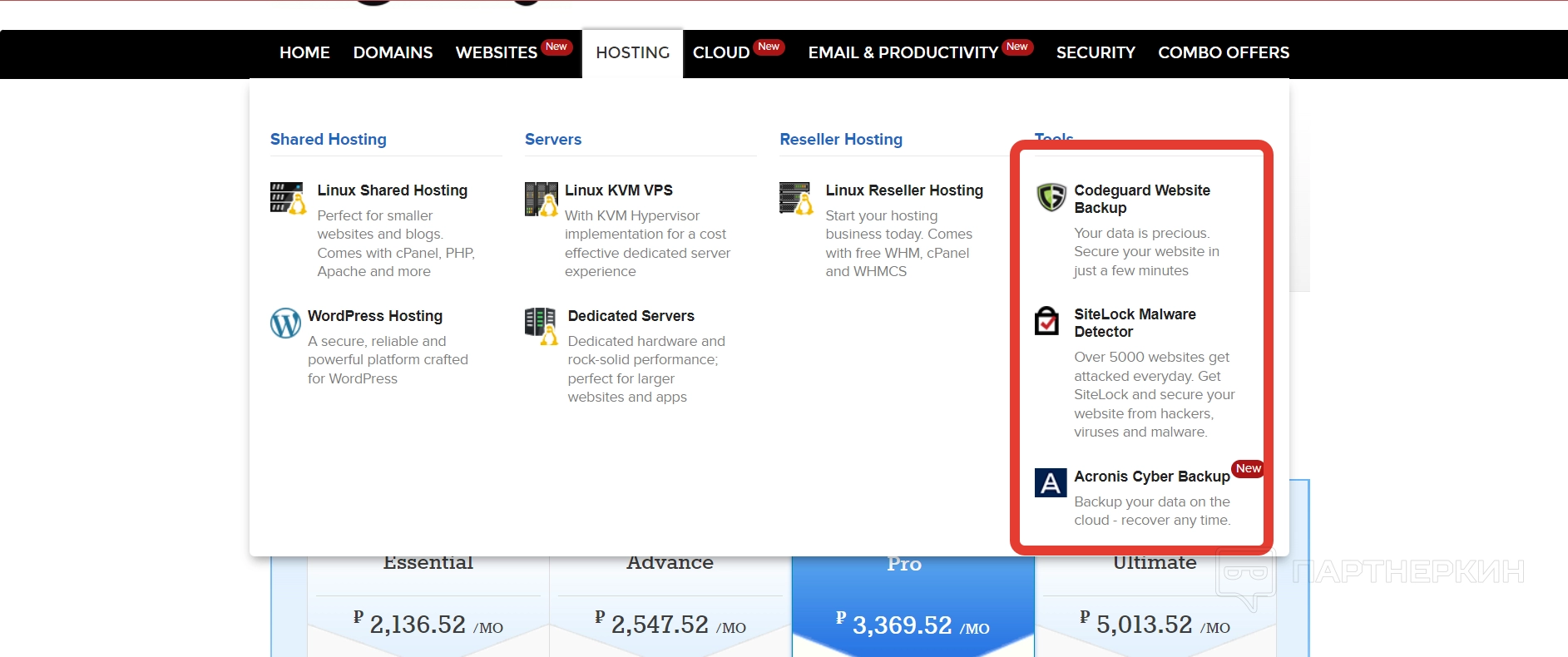Click the Acronis Cyber Backup icon
Viewport: 1568px width, 657px height.
point(1051,482)
